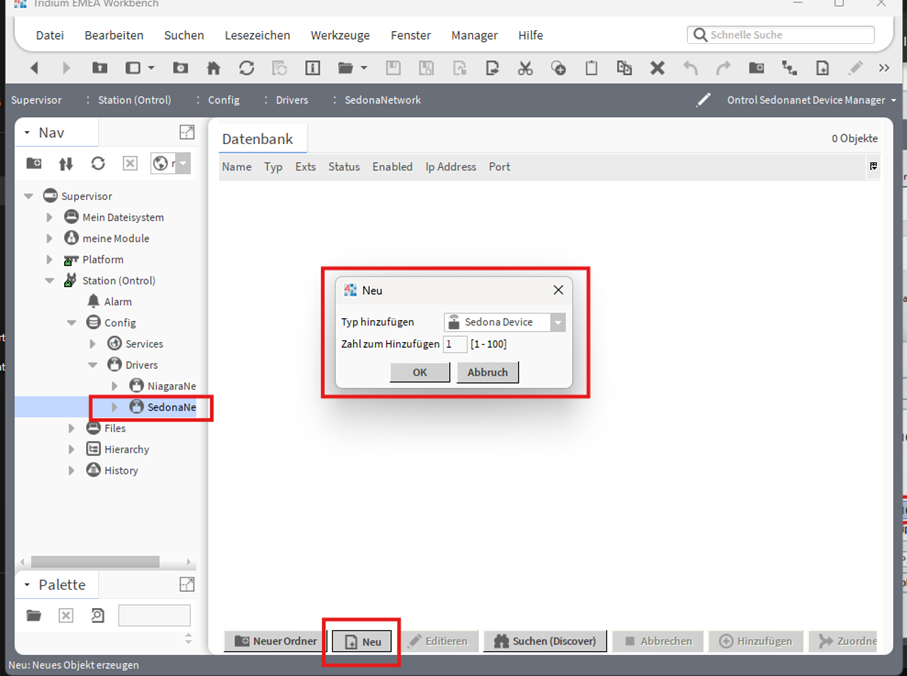Image resolution: width=907 pixels, height=676 pixels.
Task: Click the Schnelle Suche search box
Action: pos(781,35)
